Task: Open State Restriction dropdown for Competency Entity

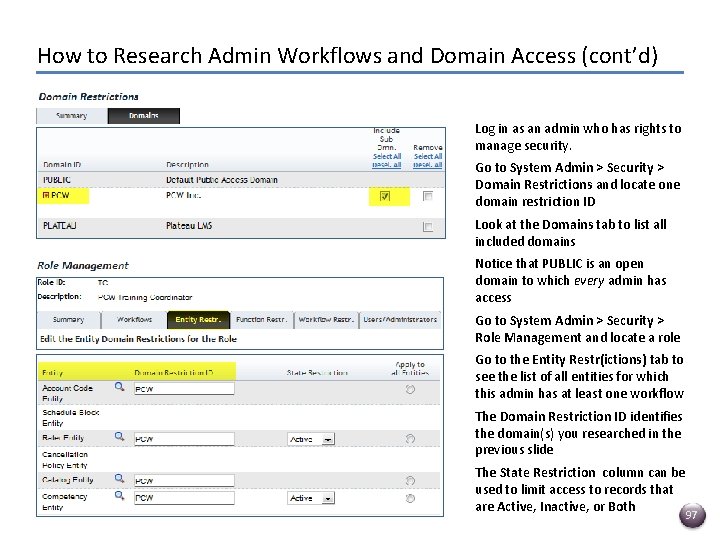Action: (311, 498)
